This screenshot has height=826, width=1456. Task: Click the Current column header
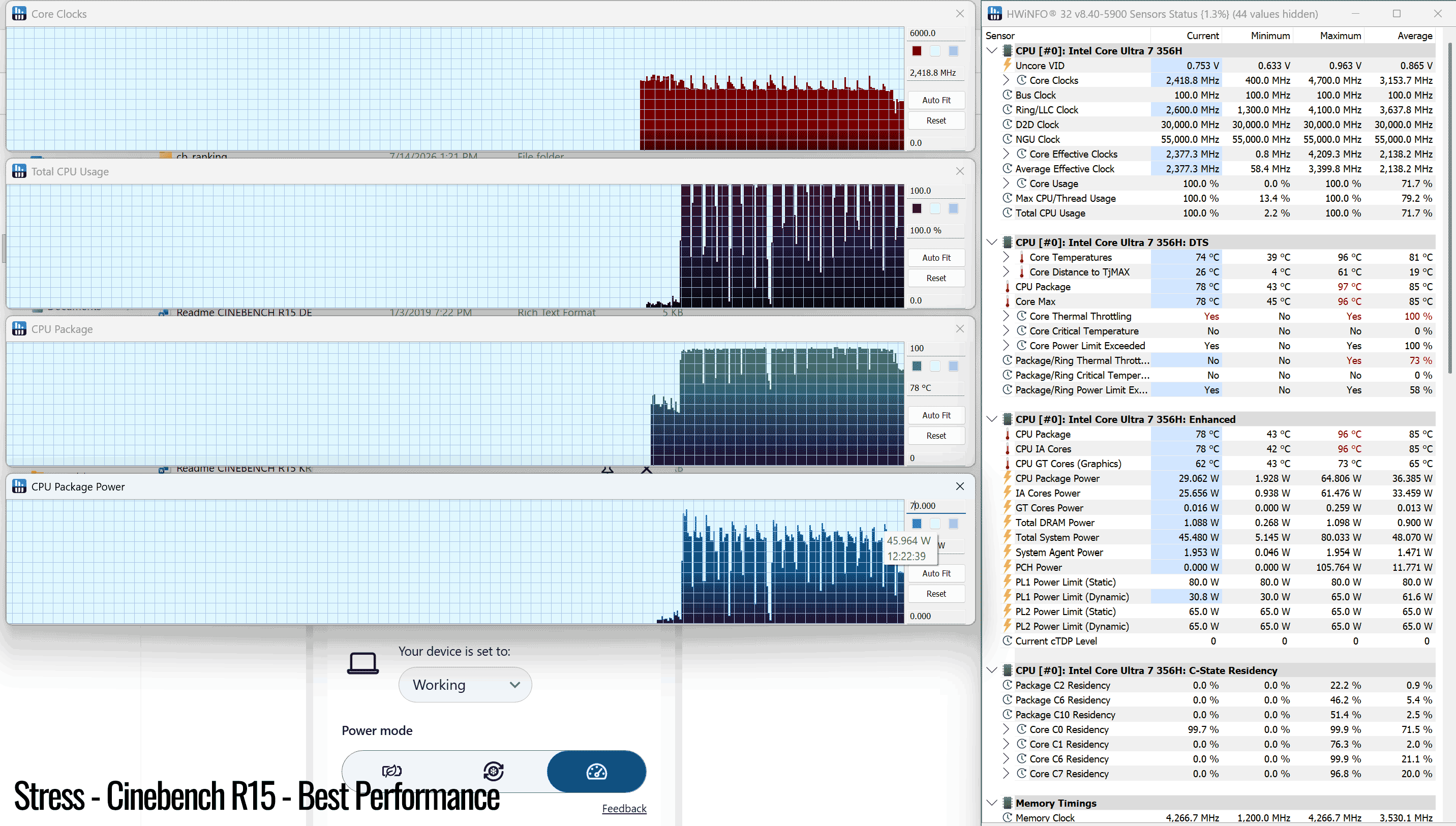[1202, 35]
